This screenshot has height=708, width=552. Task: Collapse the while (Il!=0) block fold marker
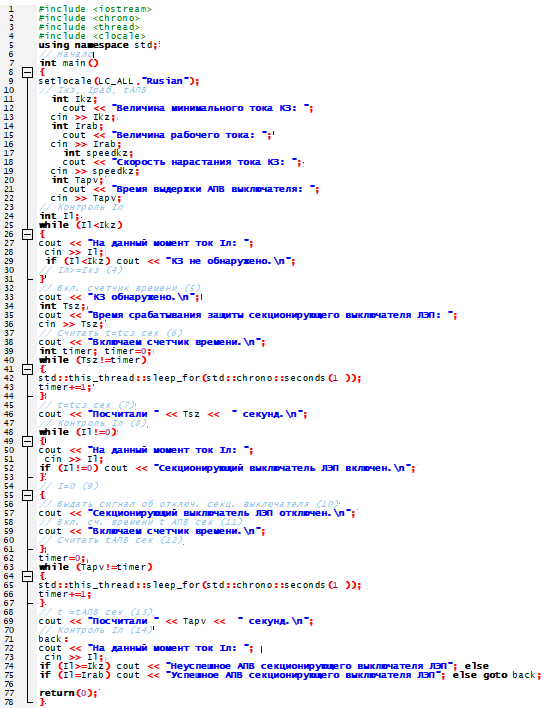tap(28, 441)
